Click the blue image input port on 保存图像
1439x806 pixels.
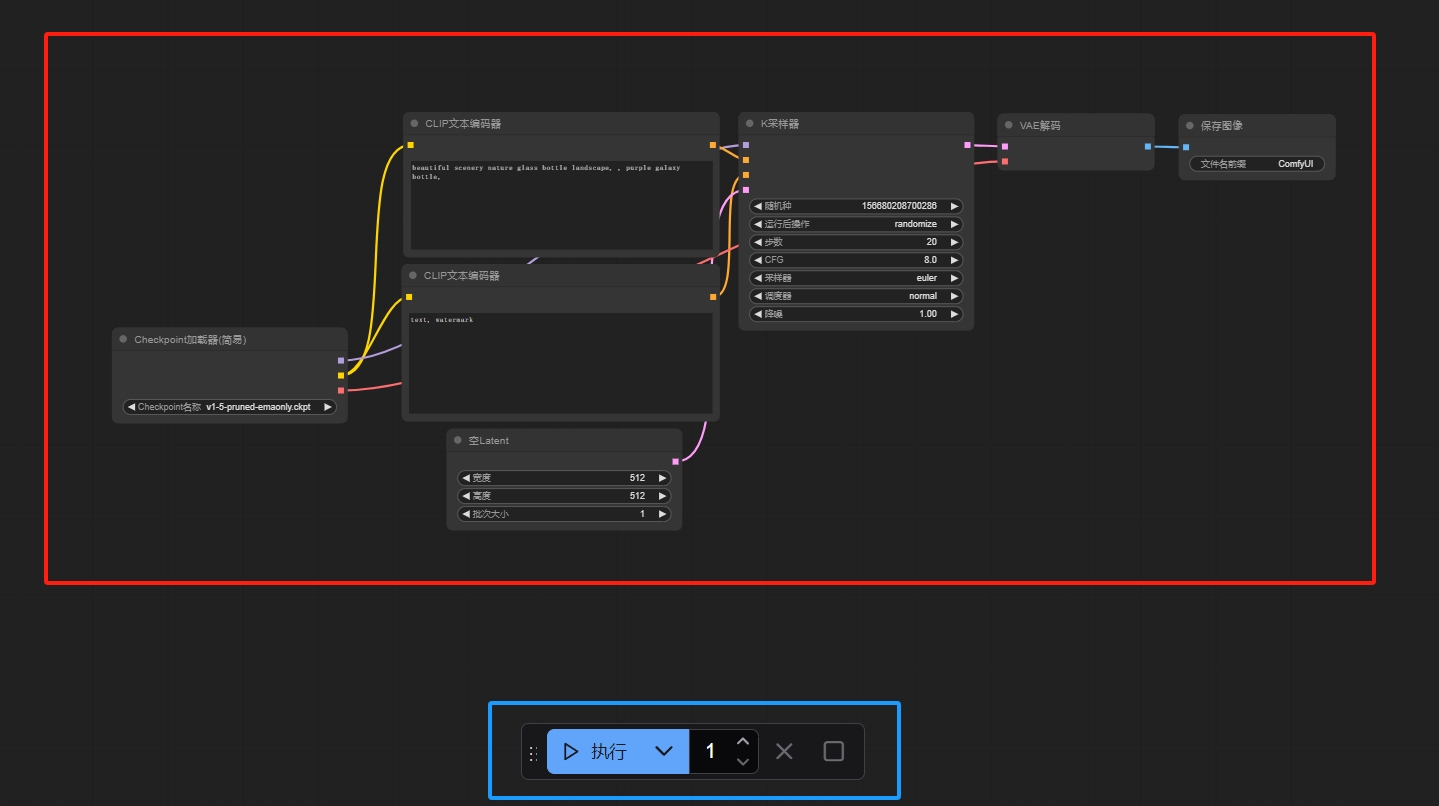coord(1186,147)
